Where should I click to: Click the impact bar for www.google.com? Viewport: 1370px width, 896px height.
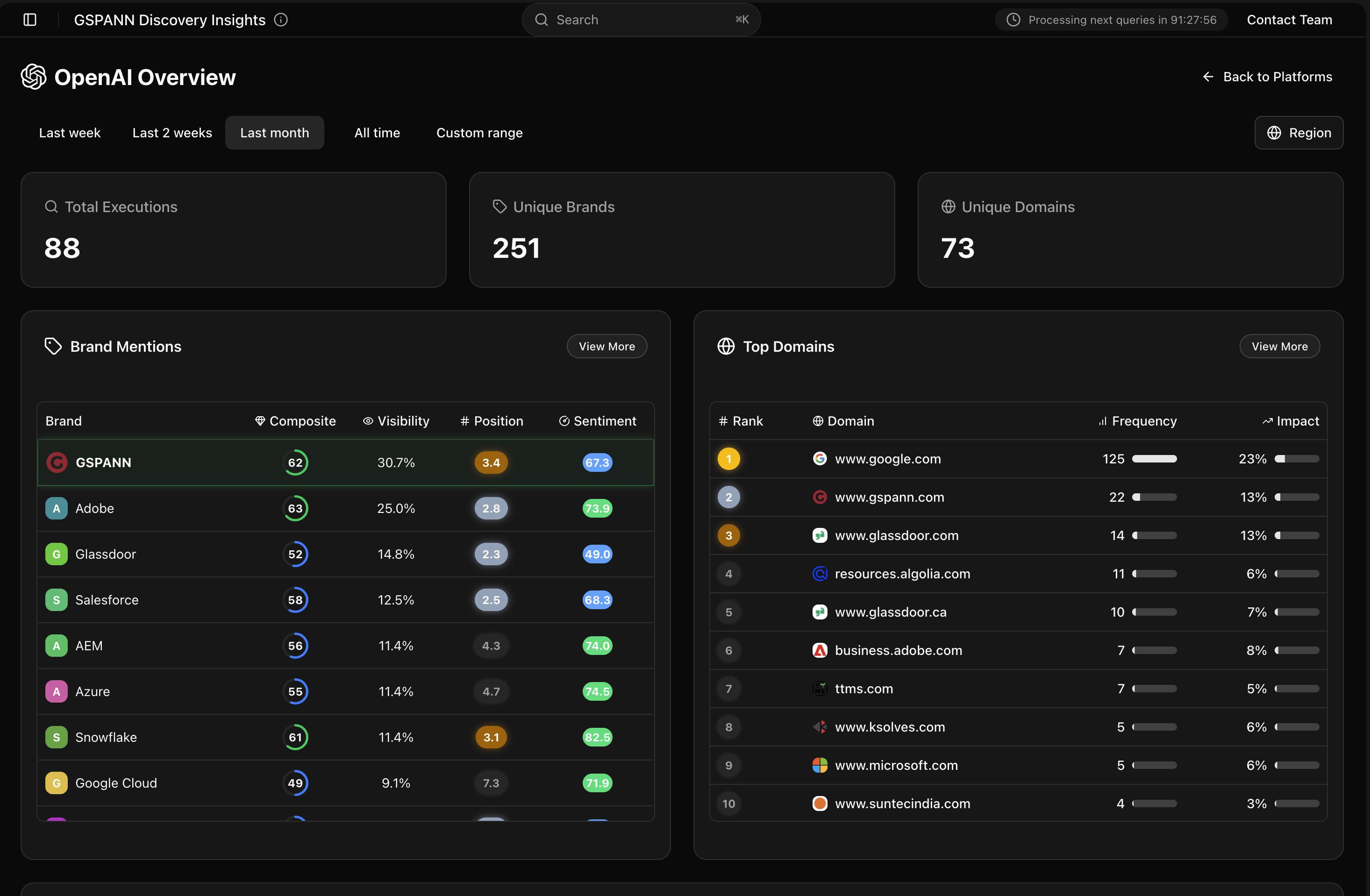[x=1297, y=459]
